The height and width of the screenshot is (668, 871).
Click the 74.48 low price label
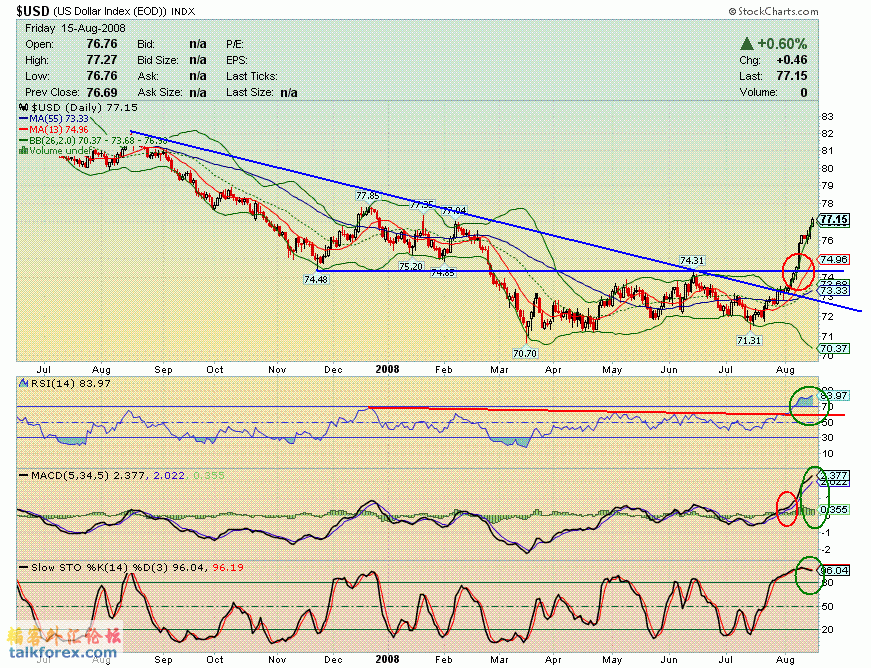[x=316, y=279]
